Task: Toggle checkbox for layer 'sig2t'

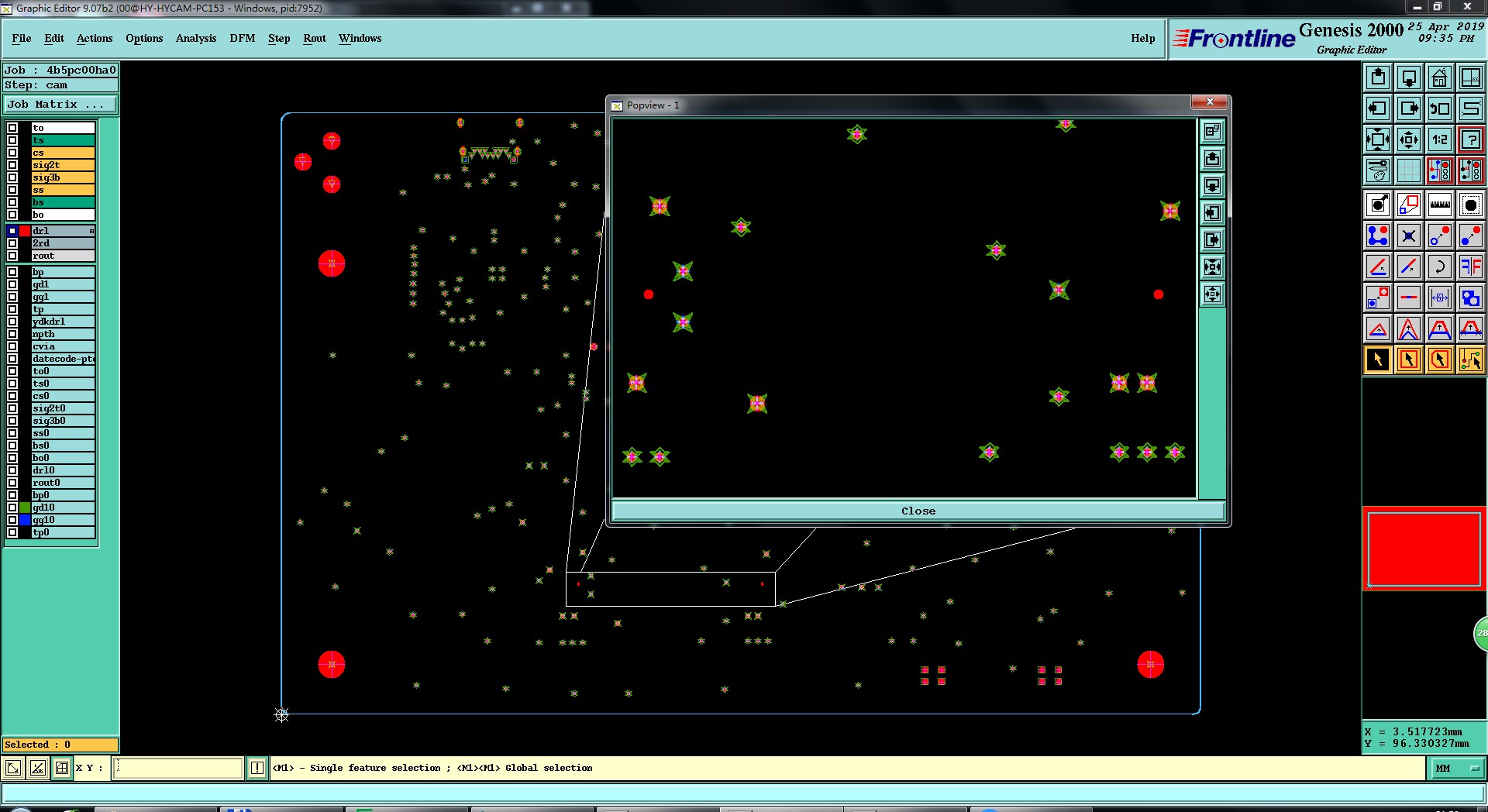Action: (12, 165)
